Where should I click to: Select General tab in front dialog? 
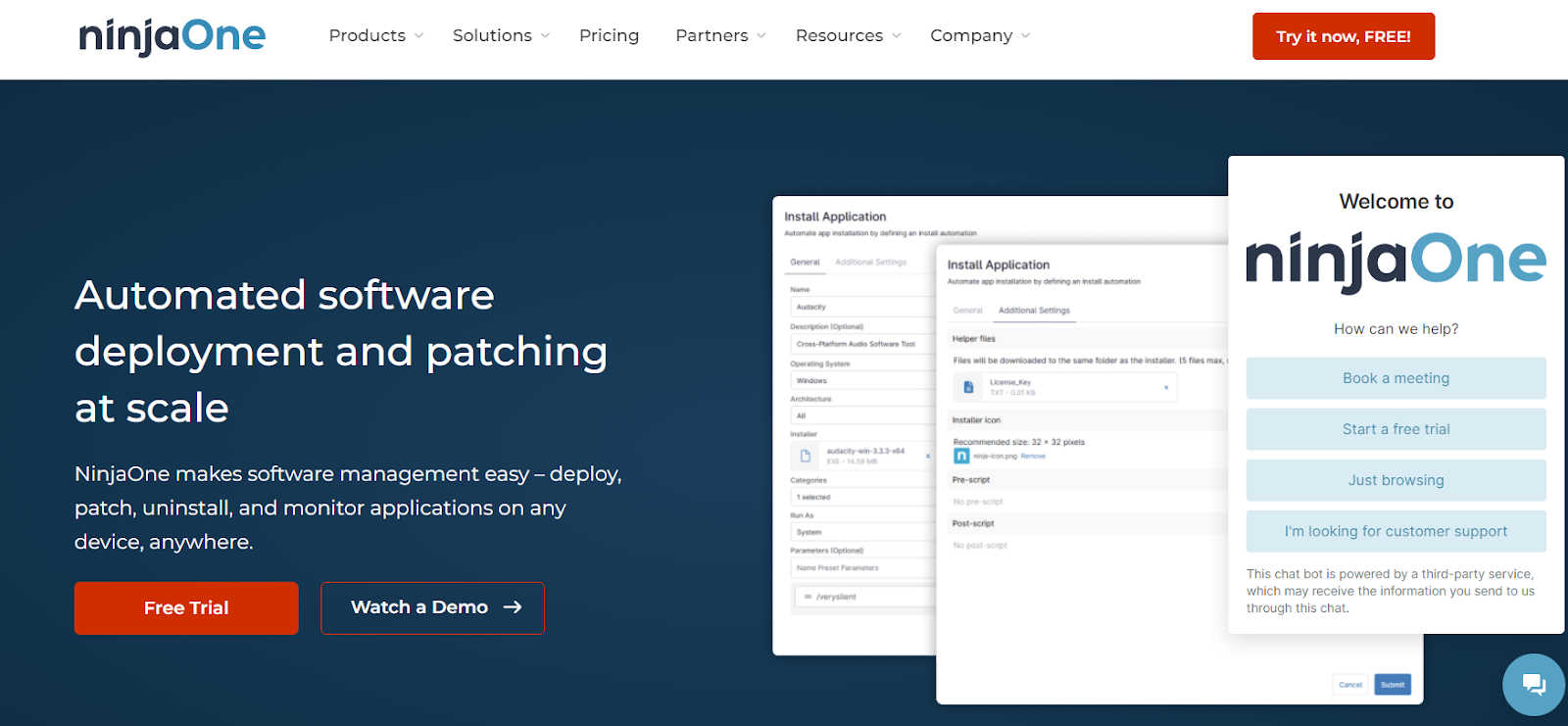[968, 311]
